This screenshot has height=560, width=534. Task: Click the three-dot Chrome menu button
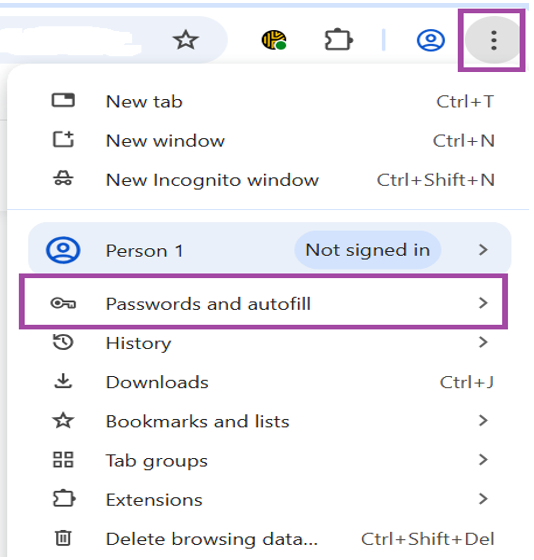click(493, 40)
